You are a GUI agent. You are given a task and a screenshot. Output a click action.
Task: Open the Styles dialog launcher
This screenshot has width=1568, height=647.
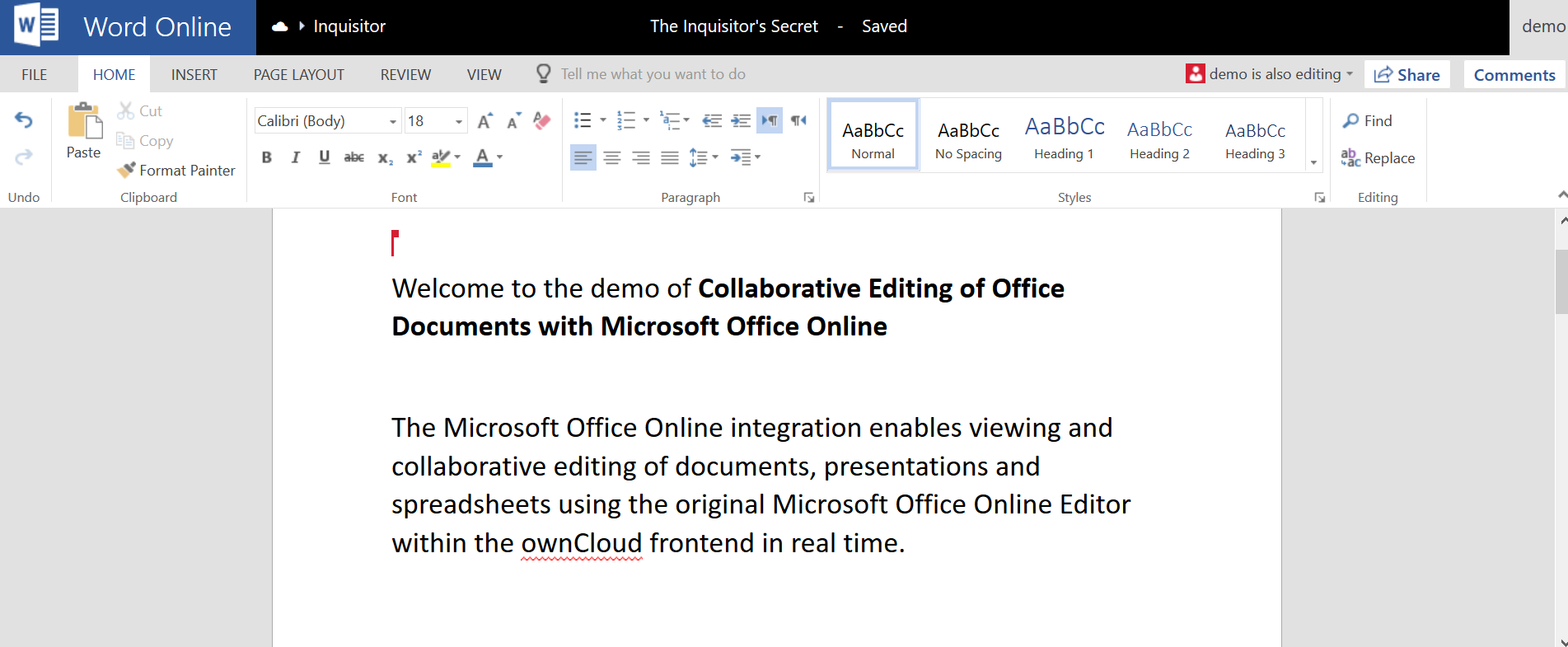pos(1320,198)
